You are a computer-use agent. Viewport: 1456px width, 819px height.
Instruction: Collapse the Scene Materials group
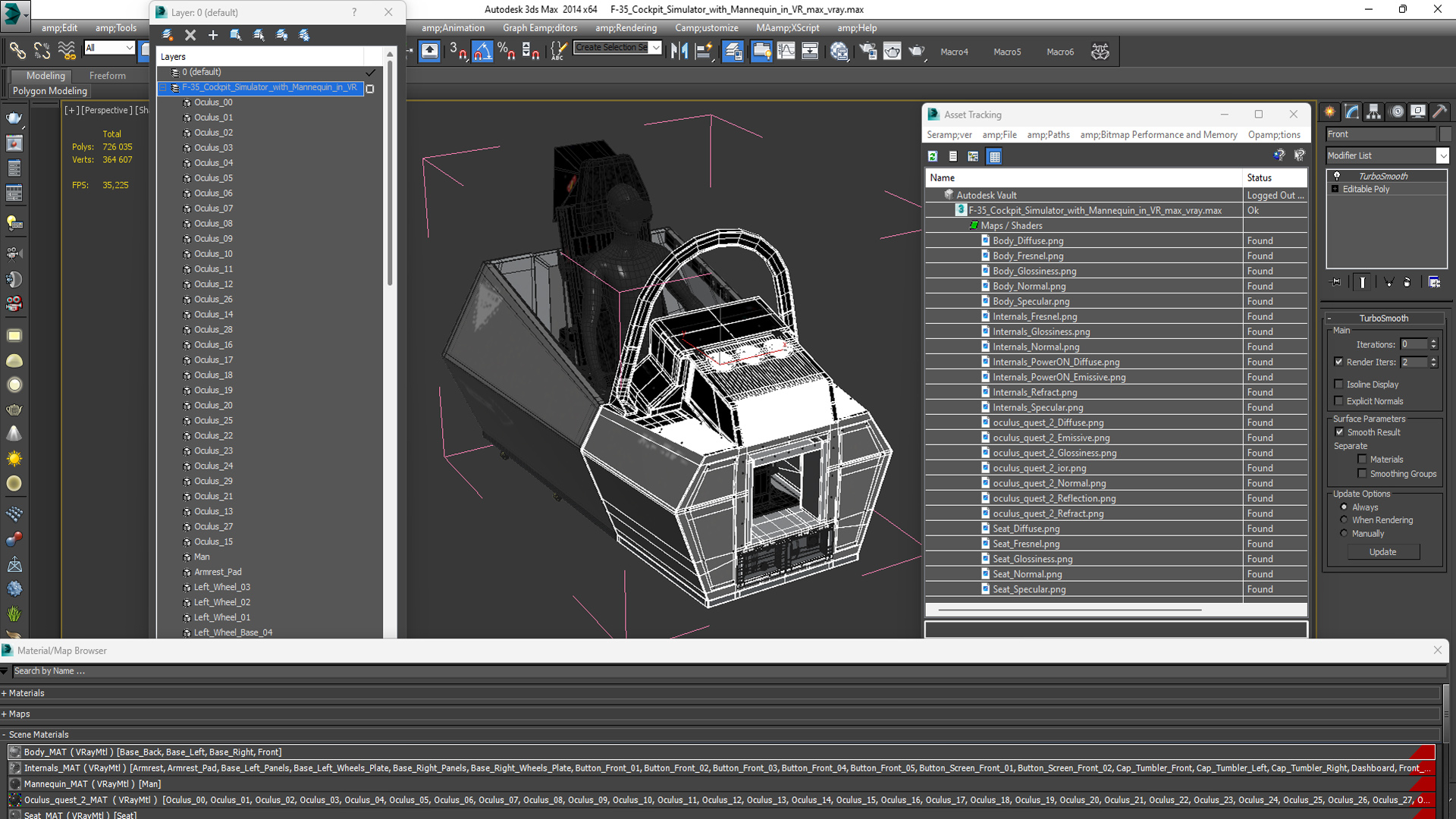[4, 734]
